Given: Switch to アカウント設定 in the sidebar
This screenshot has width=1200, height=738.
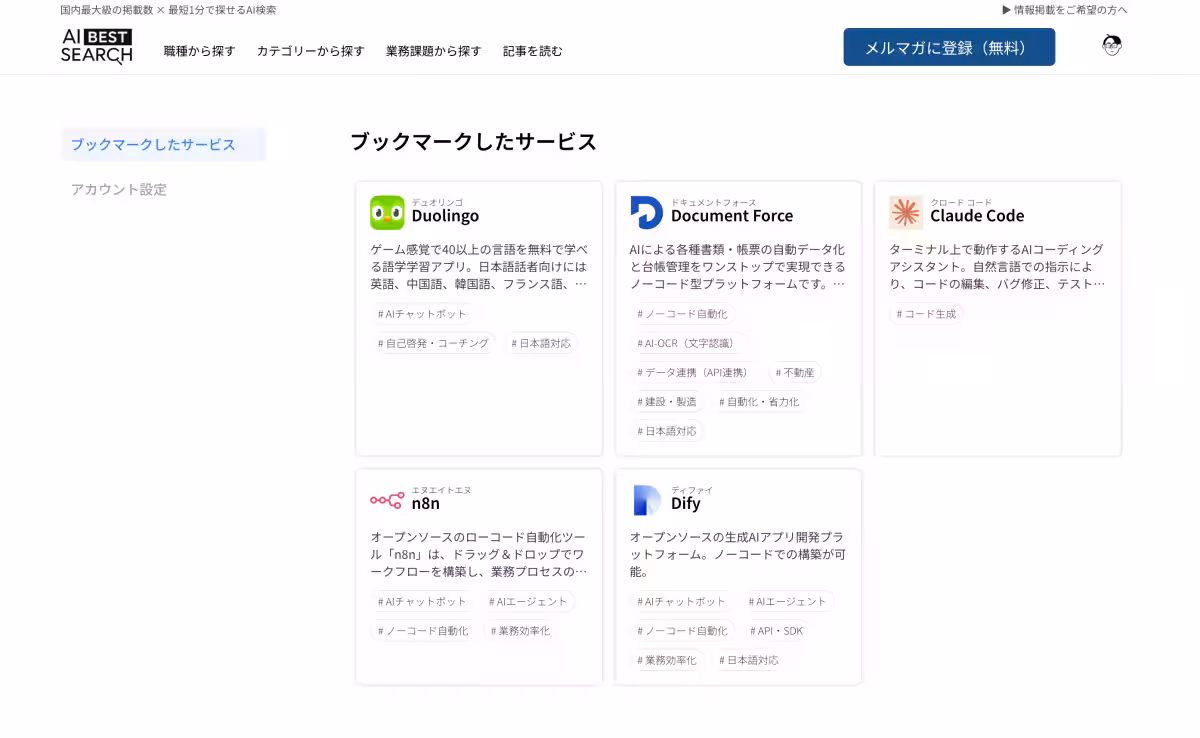Looking at the screenshot, I should click(118, 189).
